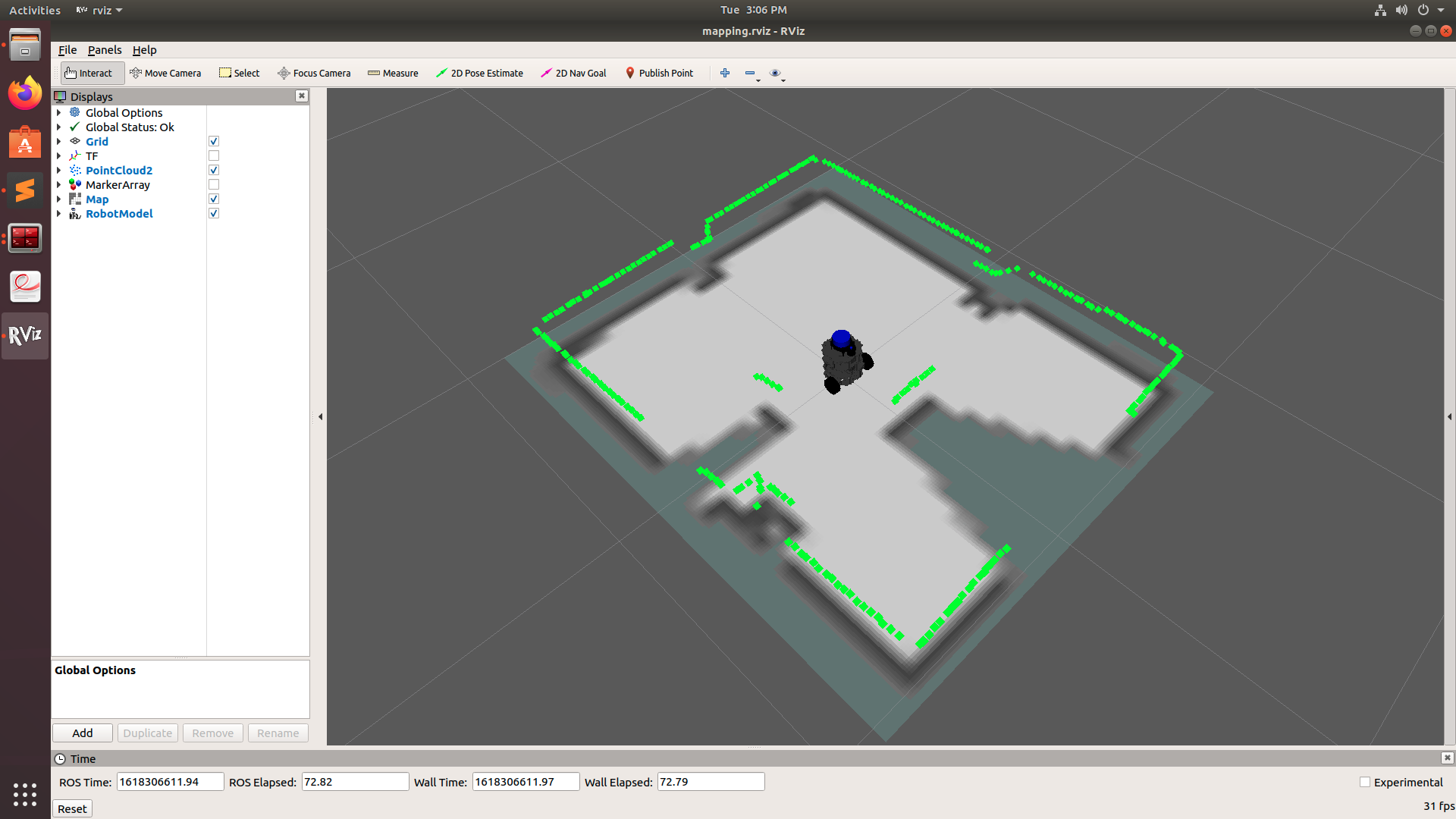Toggle the Experimental checkbox
Viewport: 1456px width, 819px height.
[x=1365, y=782]
